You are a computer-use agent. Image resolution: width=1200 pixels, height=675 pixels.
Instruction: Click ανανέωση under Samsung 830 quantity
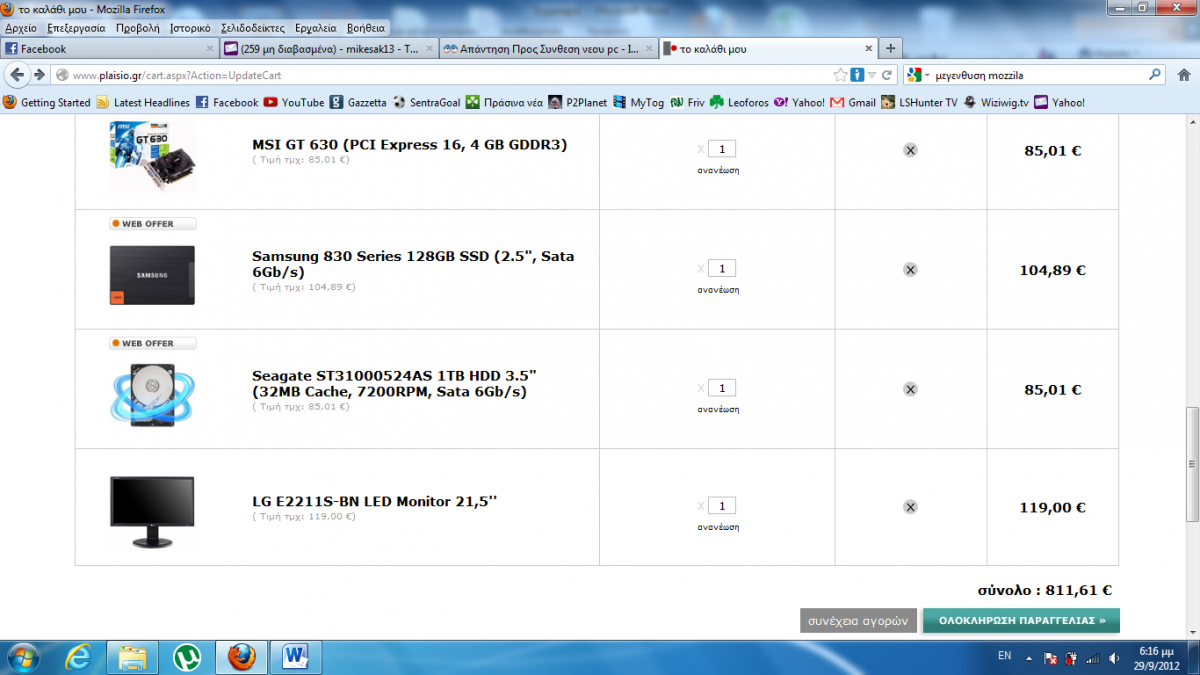pyautogui.click(x=718, y=290)
